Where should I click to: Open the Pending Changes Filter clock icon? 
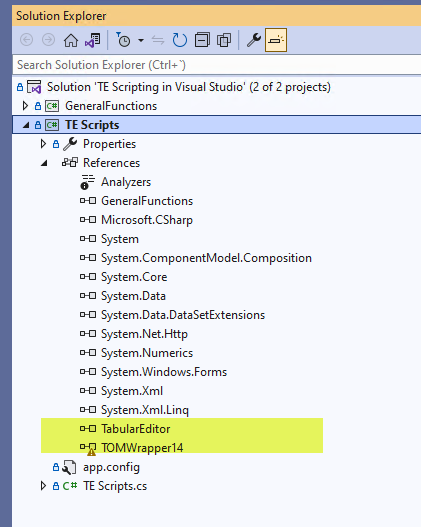(123, 40)
